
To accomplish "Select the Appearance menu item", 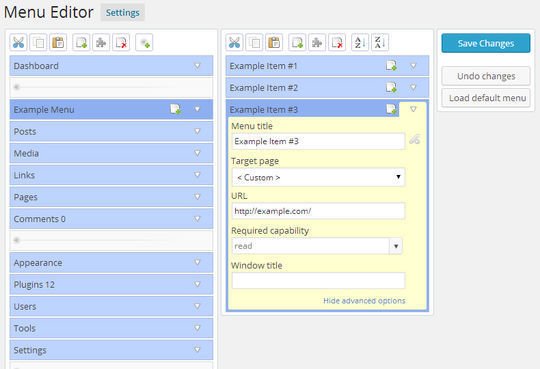I will tap(111, 263).
